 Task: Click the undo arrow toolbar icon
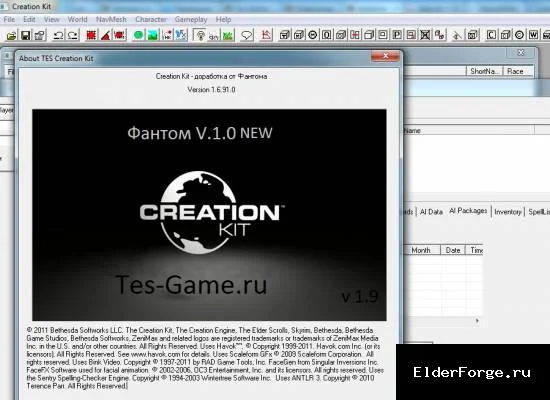tap(58, 35)
